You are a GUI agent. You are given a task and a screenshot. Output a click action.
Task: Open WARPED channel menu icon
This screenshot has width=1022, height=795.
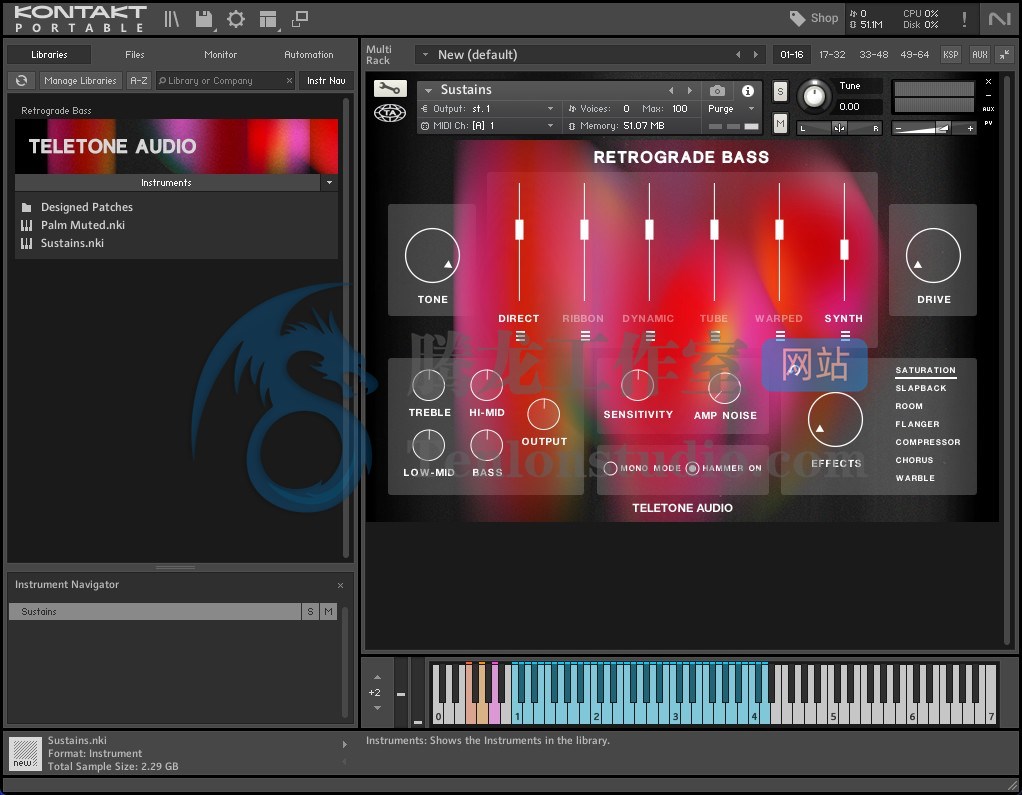(x=780, y=336)
